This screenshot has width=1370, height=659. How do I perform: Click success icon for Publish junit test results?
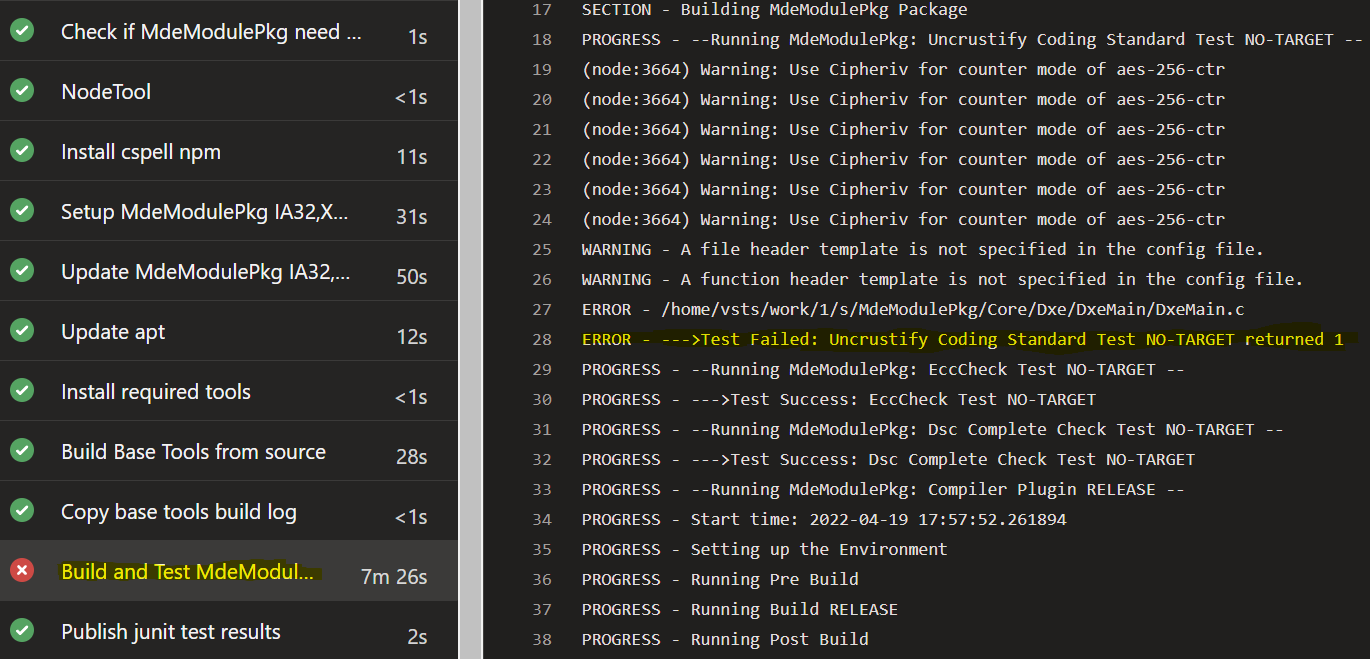point(22,631)
